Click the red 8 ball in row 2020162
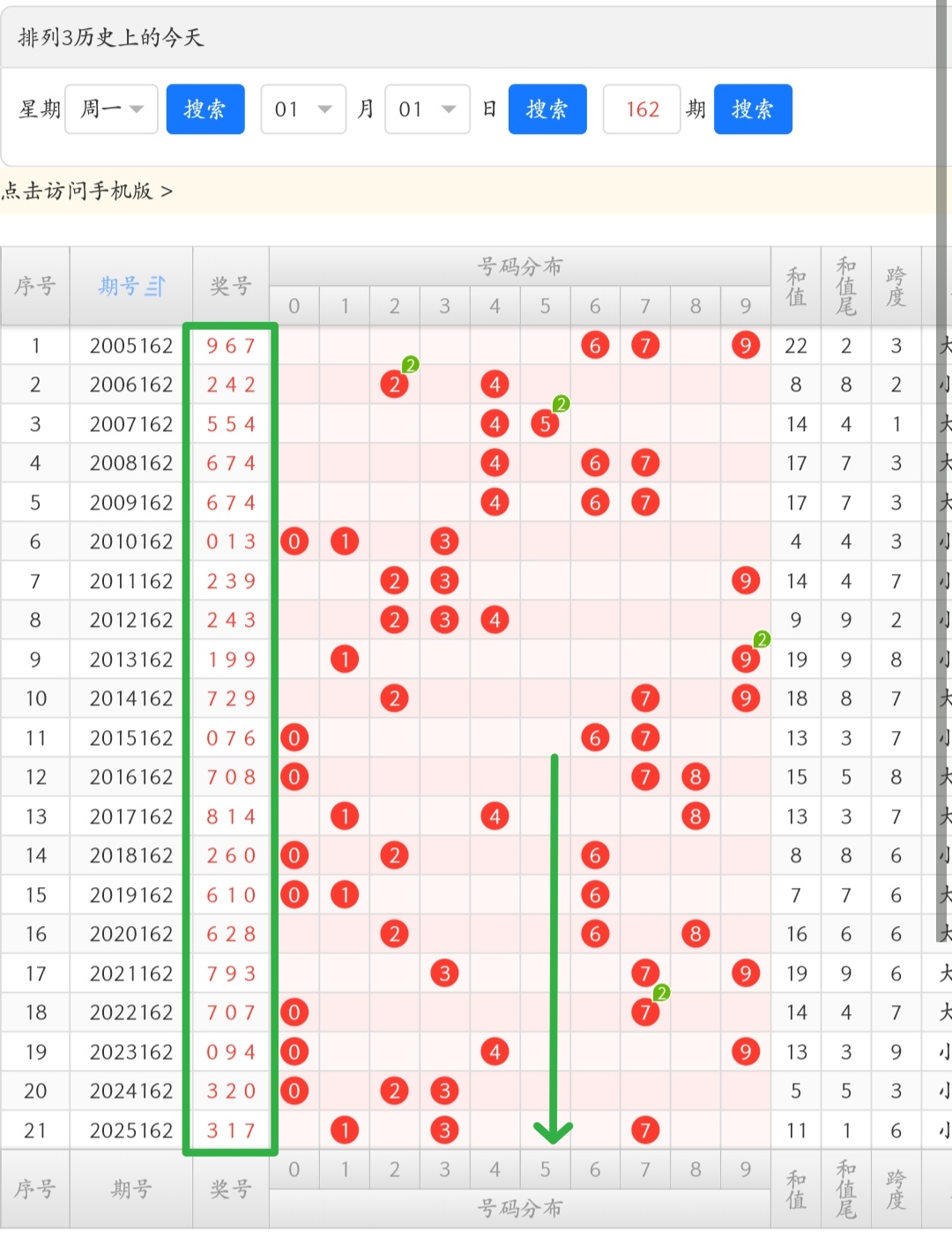 [695, 934]
